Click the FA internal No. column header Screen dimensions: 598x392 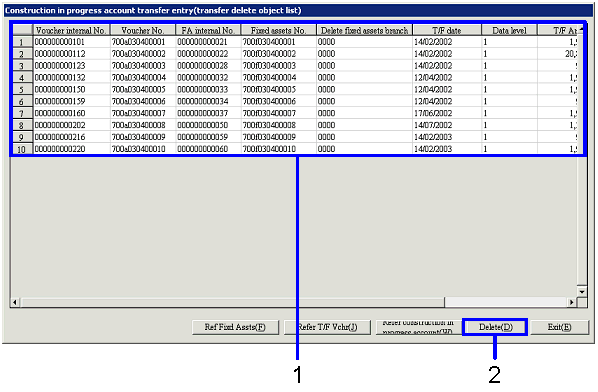click(x=208, y=30)
